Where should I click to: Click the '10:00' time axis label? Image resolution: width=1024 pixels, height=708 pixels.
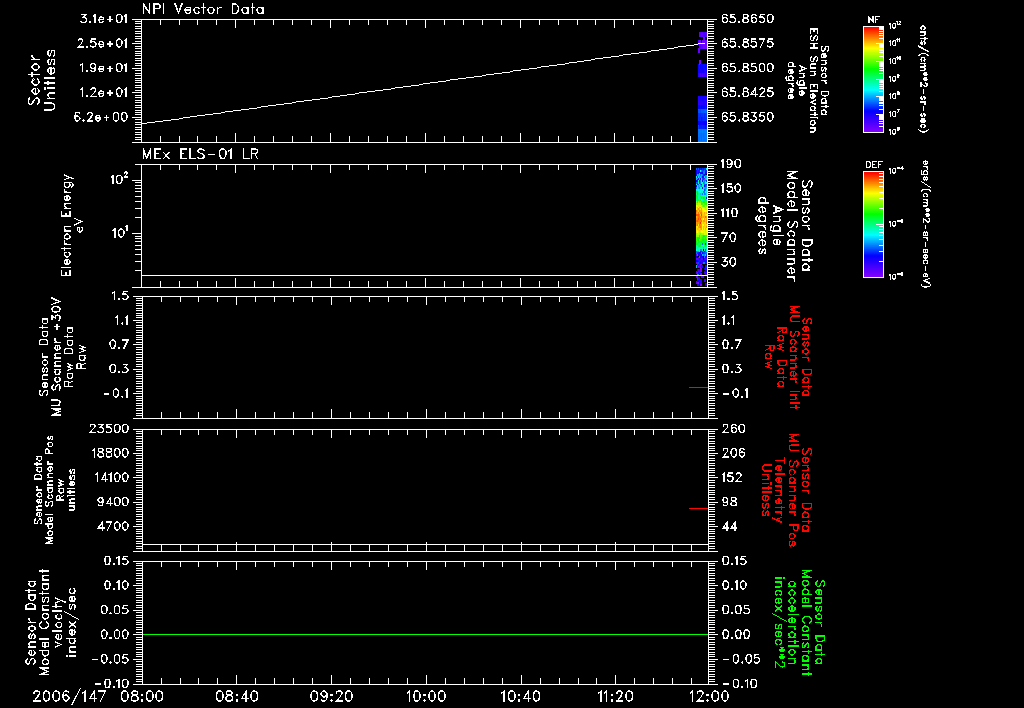425,696
